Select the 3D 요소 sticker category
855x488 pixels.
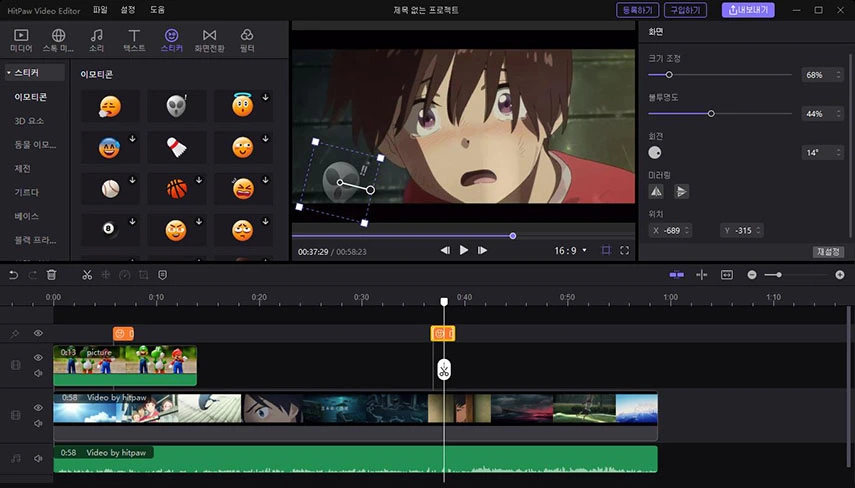(29, 121)
